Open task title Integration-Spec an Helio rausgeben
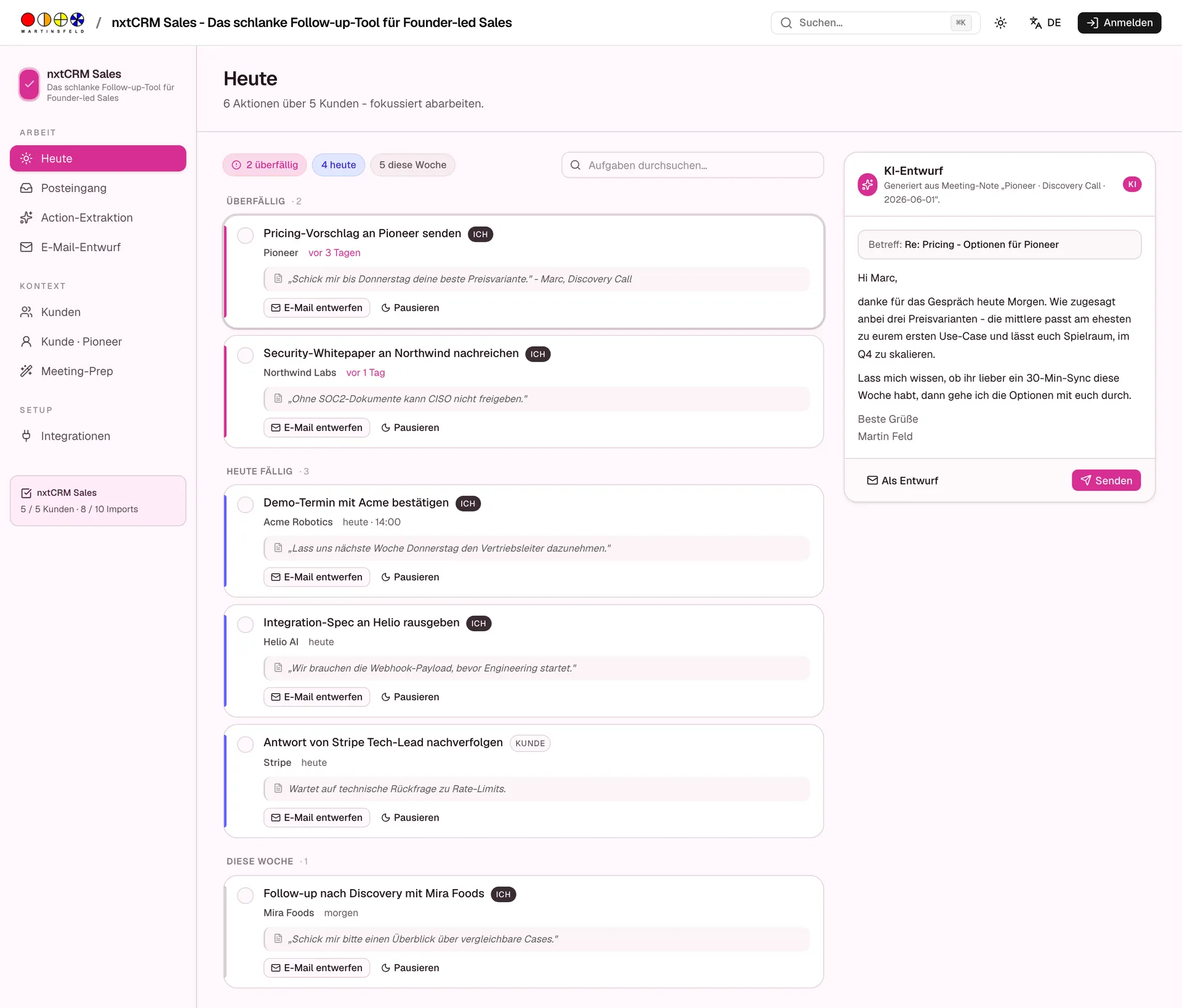Viewport: 1182px width, 1008px height. tap(361, 623)
